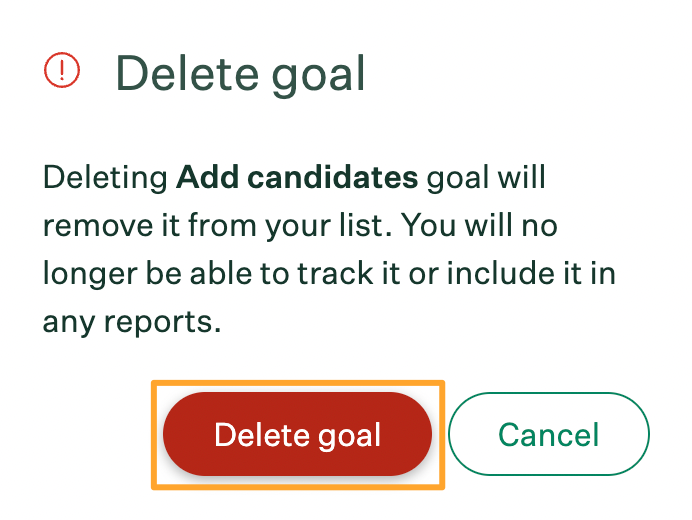Viewport: 692px width, 520px height.
Task: Click the red warning exclamation icon
Action: pyautogui.click(x=61, y=70)
